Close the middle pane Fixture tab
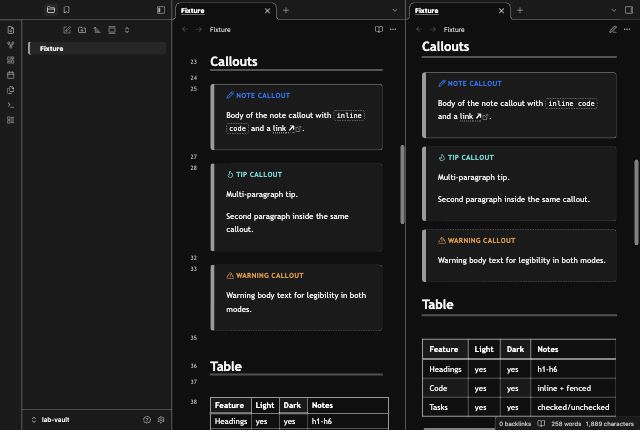 coord(267,11)
